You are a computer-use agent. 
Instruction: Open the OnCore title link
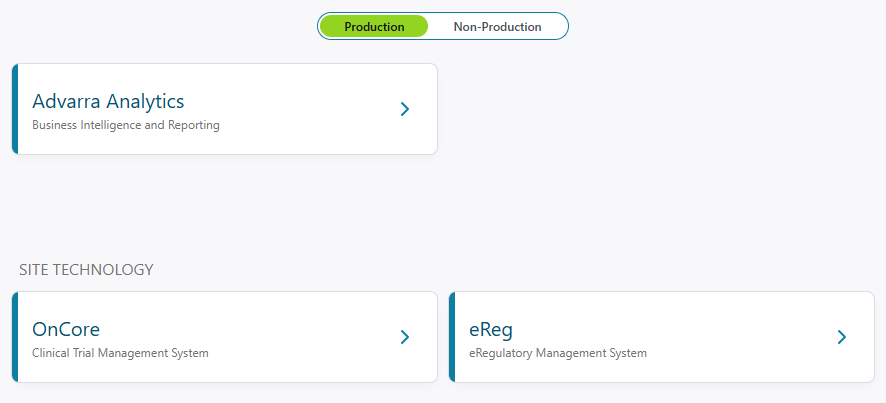click(66, 329)
